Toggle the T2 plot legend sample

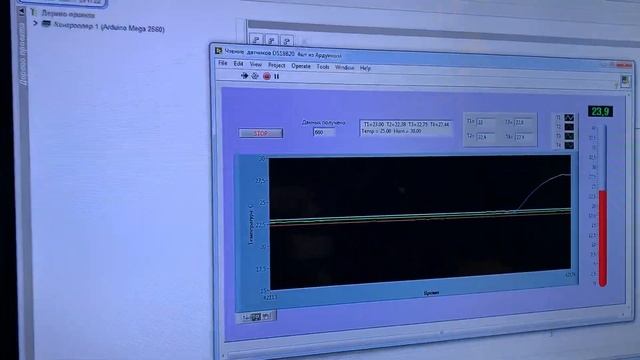[x=569, y=127]
